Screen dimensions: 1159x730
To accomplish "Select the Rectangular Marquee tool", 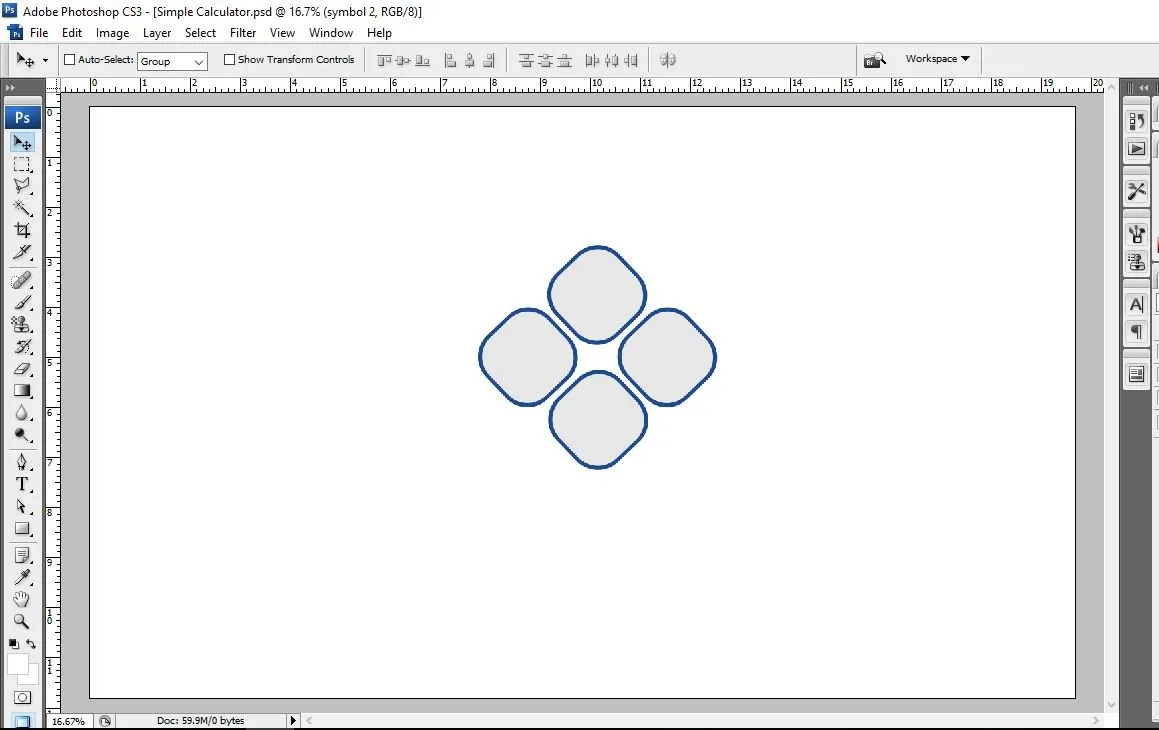I will [x=22, y=164].
